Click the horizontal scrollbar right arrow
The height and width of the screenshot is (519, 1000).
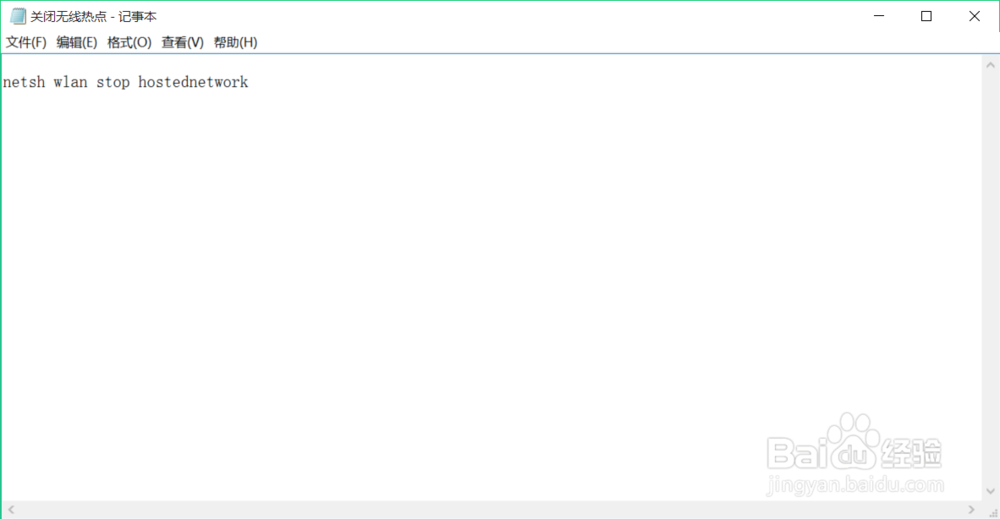coord(971,509)
